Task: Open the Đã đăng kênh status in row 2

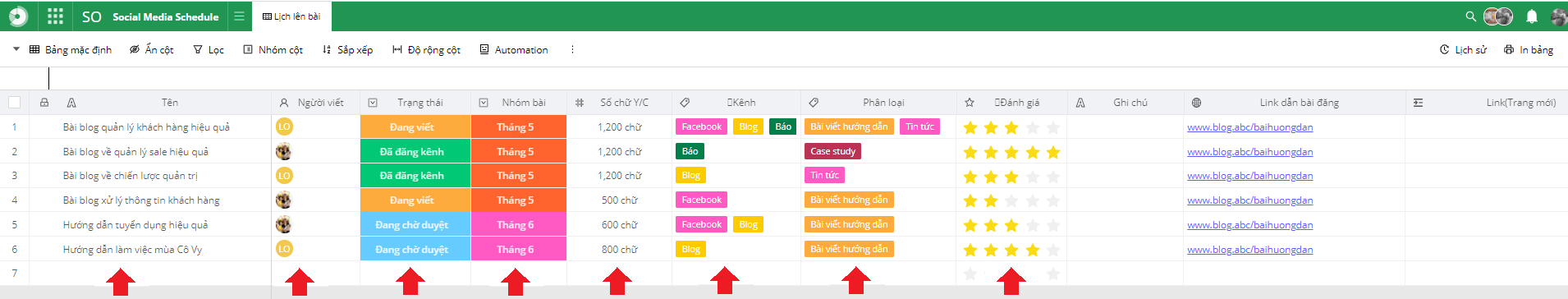Action: pos(415,152)
